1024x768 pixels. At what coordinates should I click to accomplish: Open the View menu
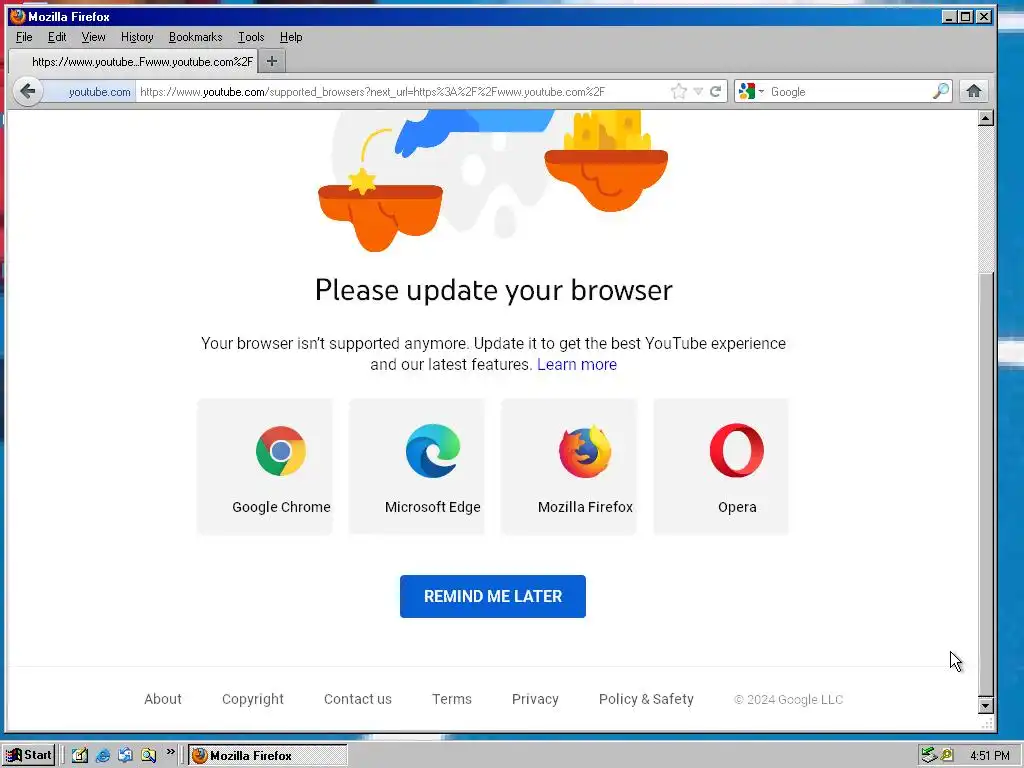tap(93, 37)
